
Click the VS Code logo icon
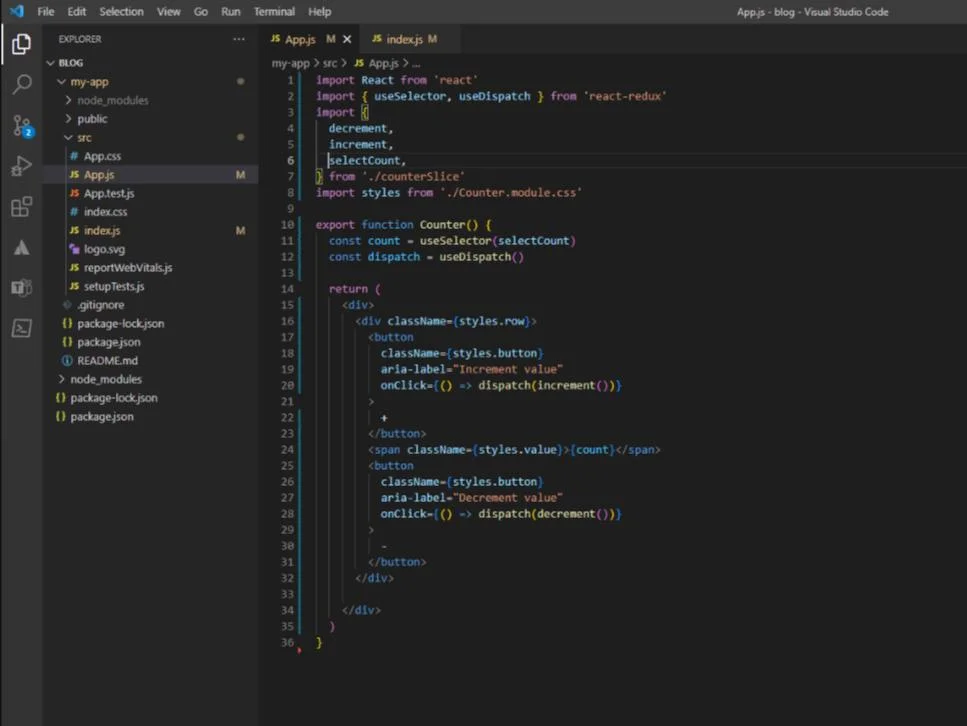point(17,11)
